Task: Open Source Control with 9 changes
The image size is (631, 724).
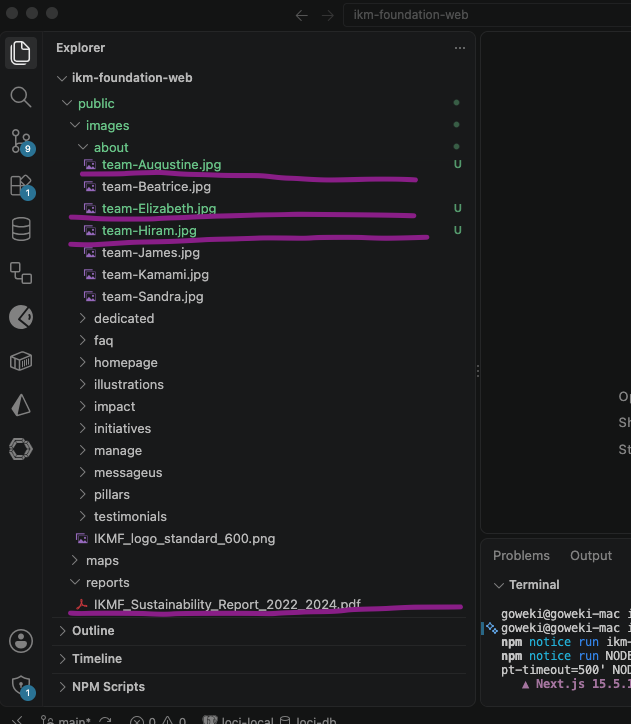Action: [22, 141]
